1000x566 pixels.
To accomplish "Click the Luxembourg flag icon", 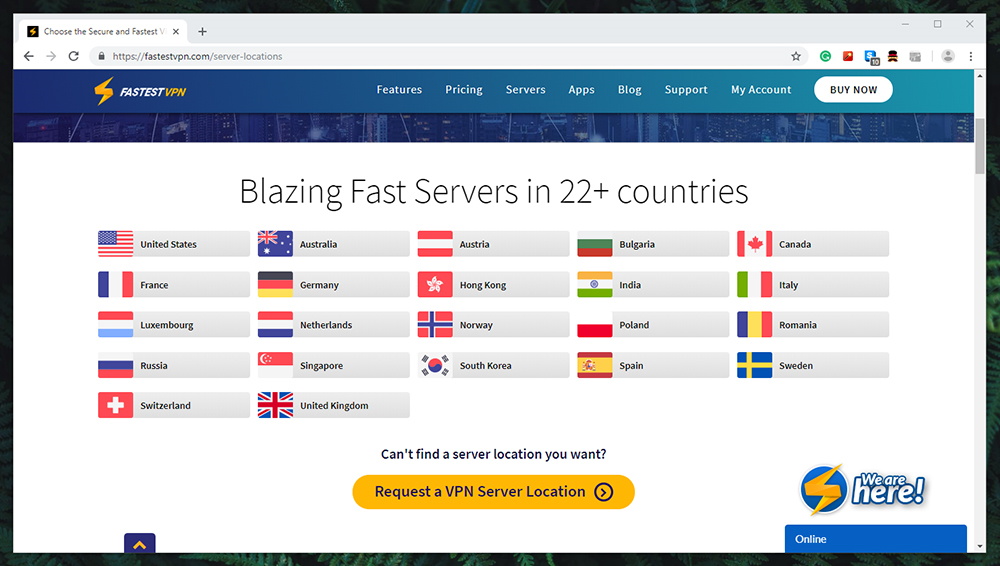I will coord(115,324).
